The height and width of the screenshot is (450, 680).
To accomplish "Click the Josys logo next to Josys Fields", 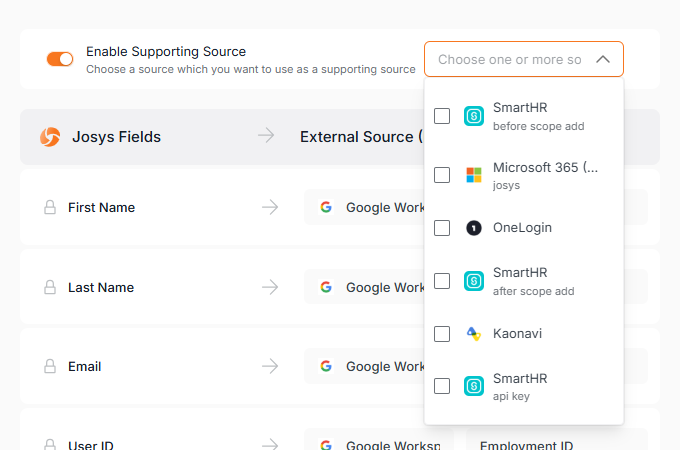I will [x=50, y=137].
